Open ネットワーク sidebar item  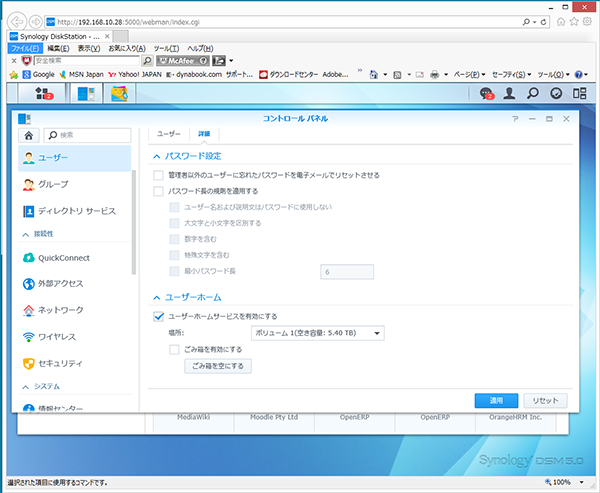pos(75,310)
